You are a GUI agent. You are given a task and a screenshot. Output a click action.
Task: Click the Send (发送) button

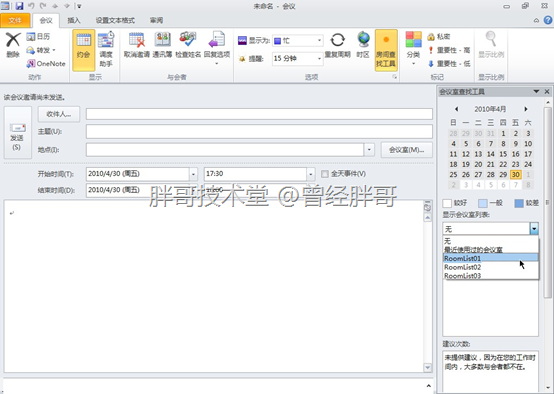click(x=17, y=133)
